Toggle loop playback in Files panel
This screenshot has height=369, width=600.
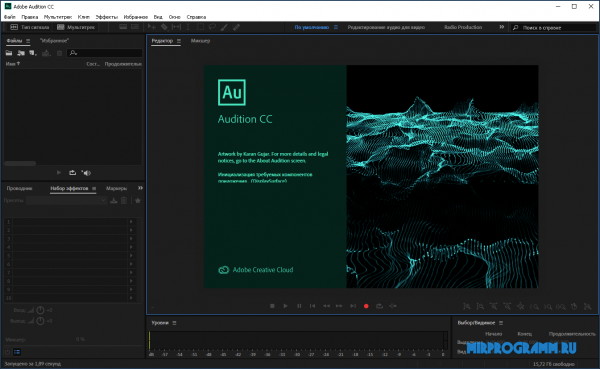[72, 173]
